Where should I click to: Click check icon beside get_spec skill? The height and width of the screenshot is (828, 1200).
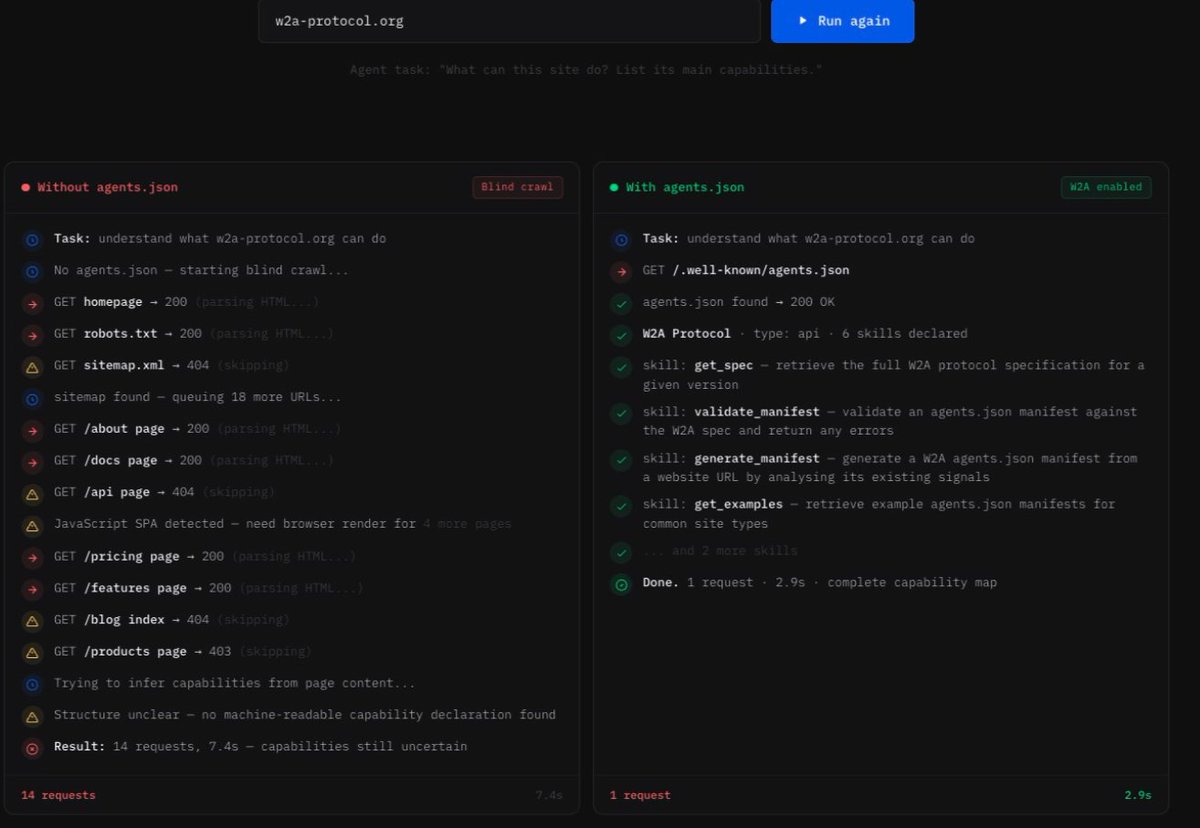point(621,367)
